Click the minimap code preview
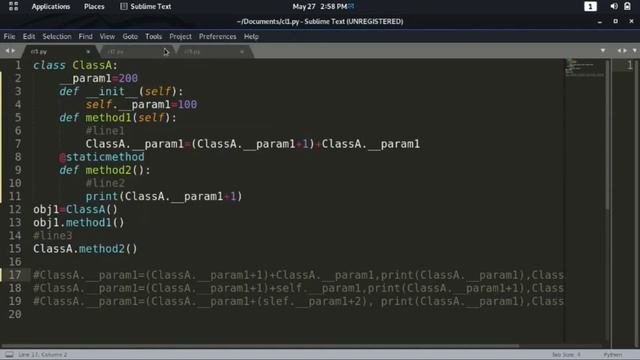640x360 pixels. point(584,68)
